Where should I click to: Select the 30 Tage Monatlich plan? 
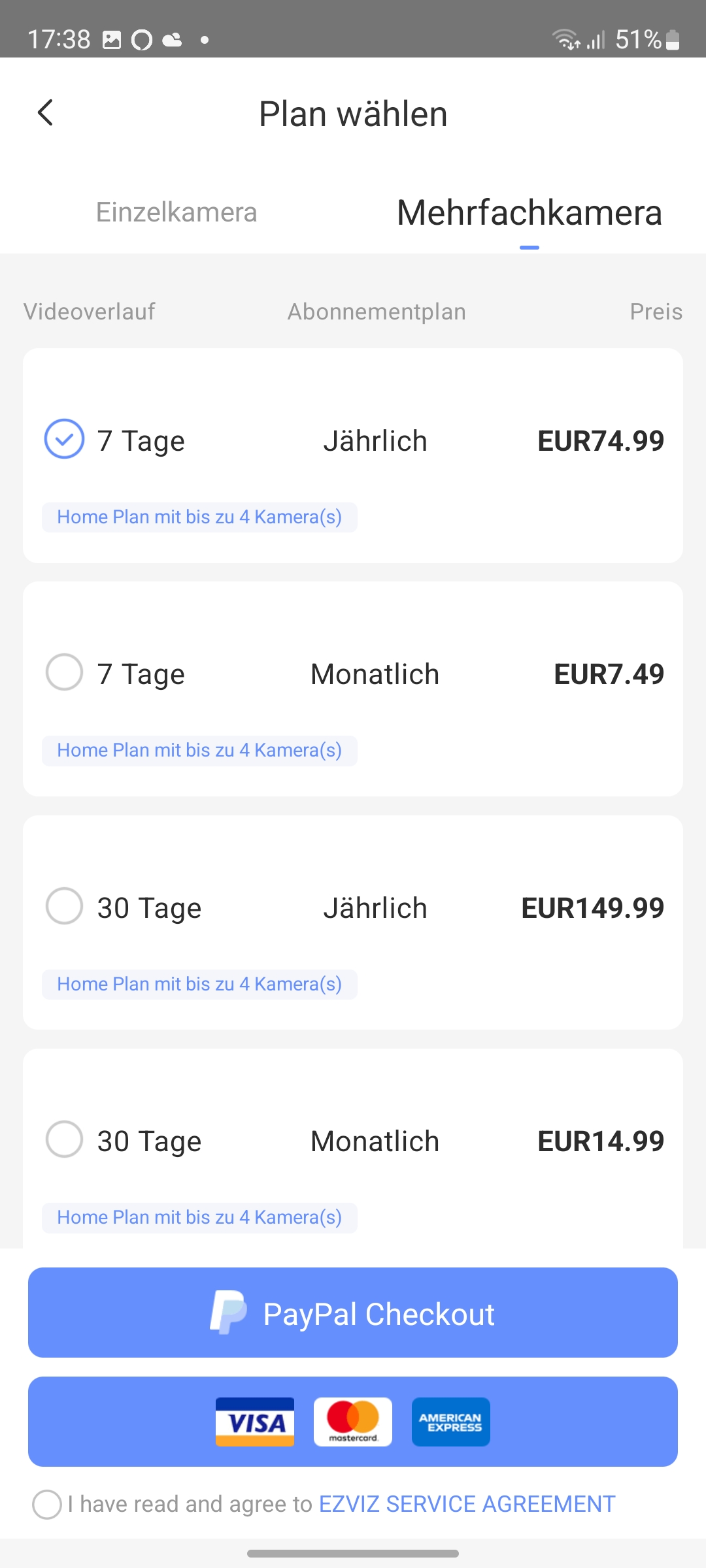click(x=64, y=1139)
